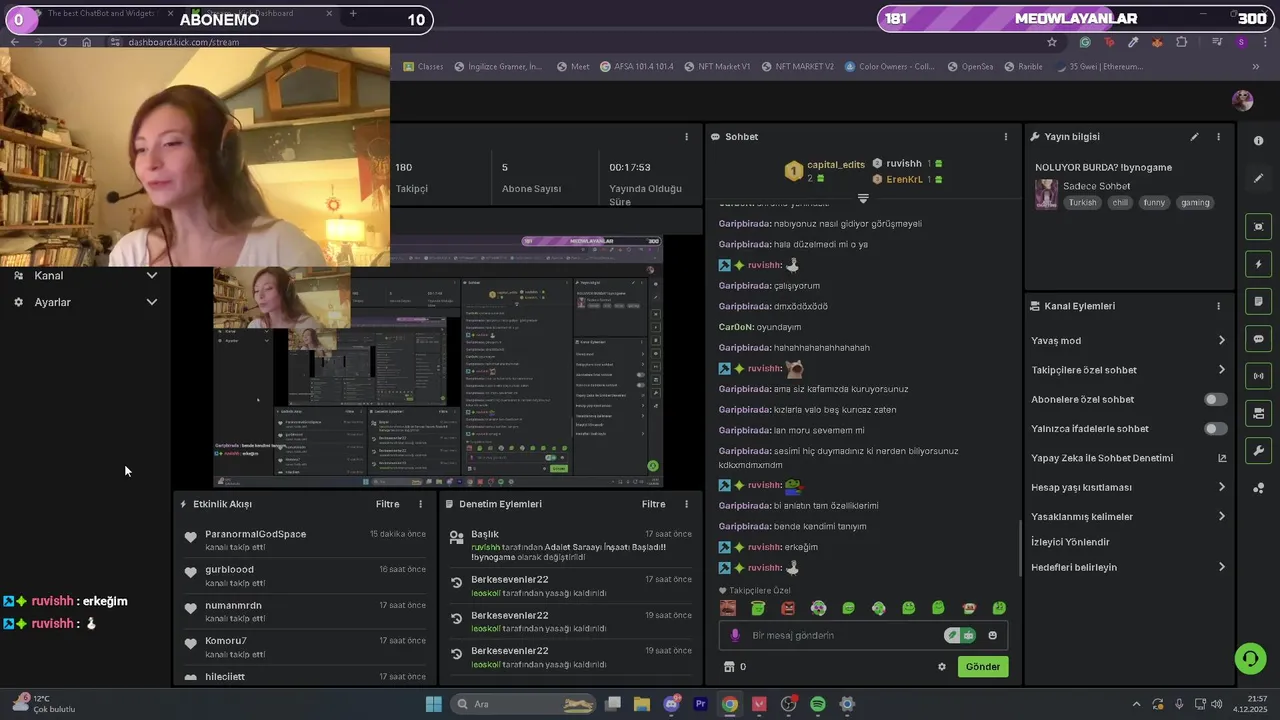Toggle Yalnızca ifadelerle sohbet switch
Viewport: 1280px width, 720px height.
(x=1215, y=429)
